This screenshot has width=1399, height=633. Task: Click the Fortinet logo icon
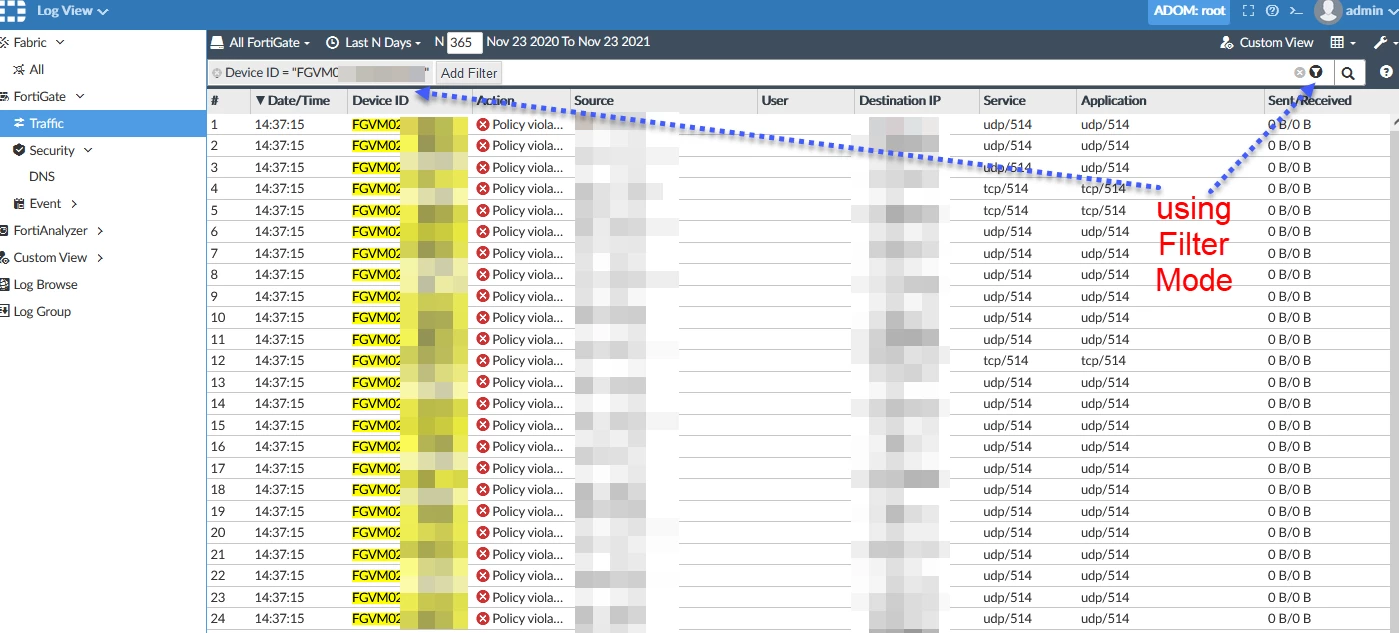pos(12,11)
